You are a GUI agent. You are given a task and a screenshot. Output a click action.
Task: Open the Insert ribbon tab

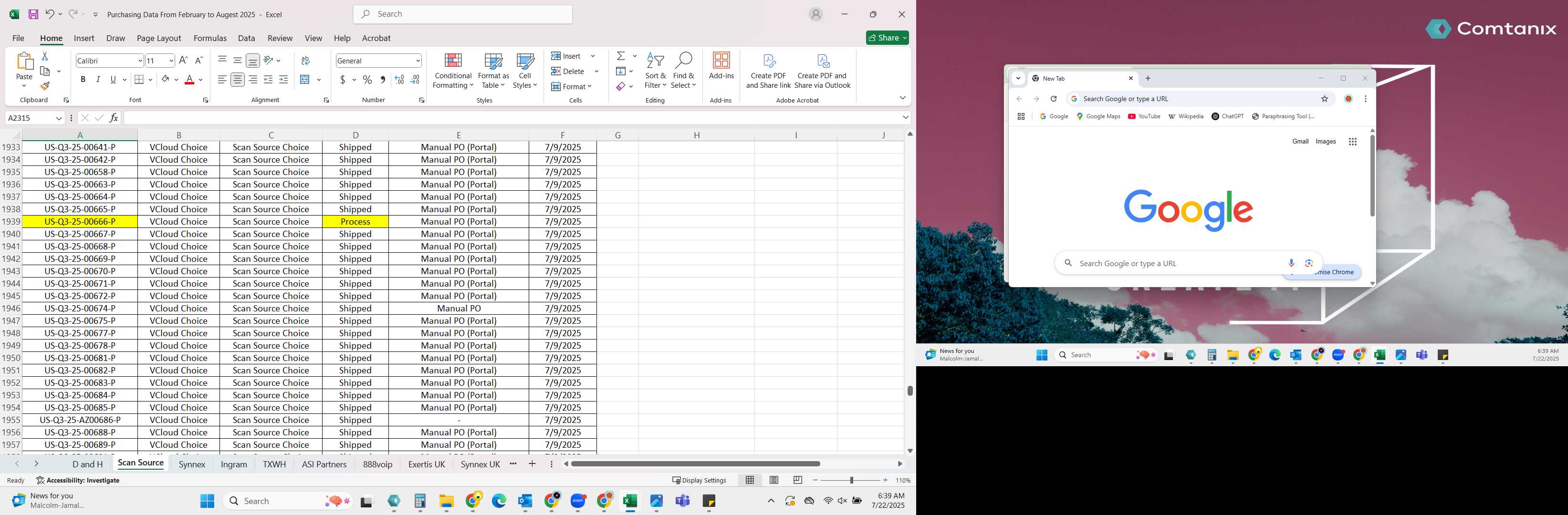(x=84, y=38)
